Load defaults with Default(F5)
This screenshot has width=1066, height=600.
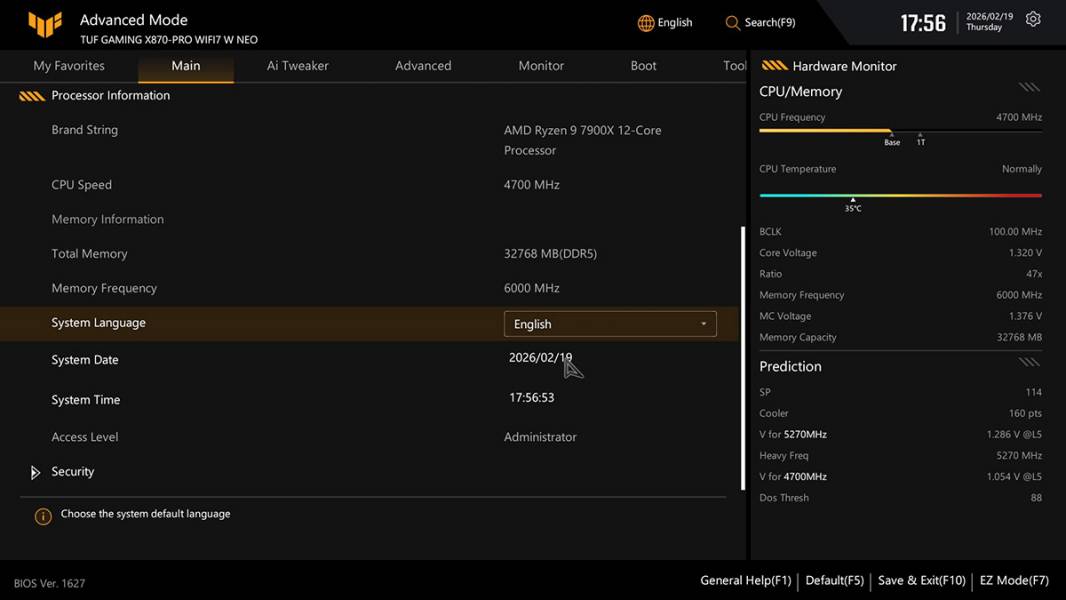coord(834,580)
